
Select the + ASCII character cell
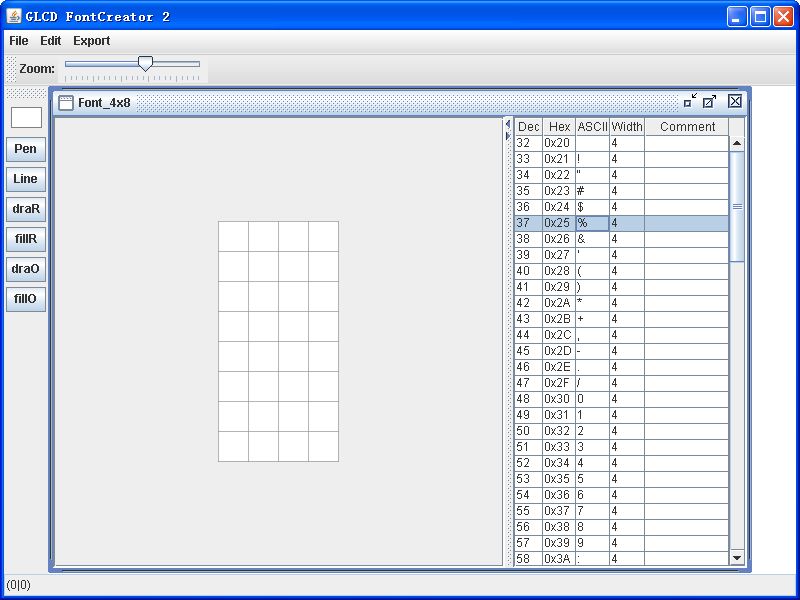[592, 319]
